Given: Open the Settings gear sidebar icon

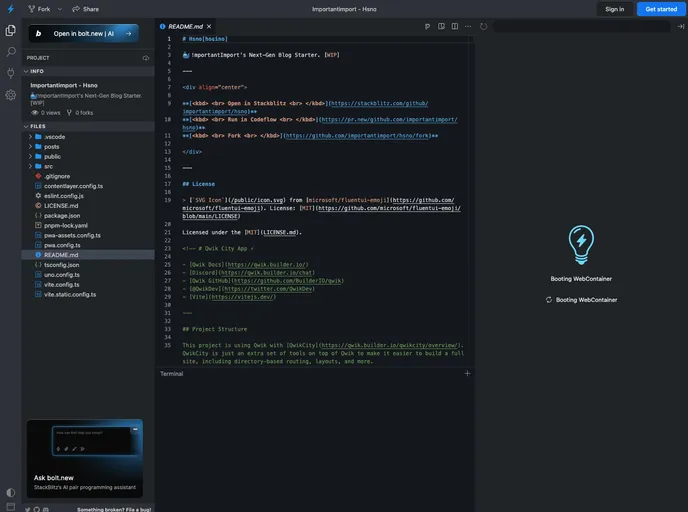Looking at the screenshot, I should [x=11, y=95].
